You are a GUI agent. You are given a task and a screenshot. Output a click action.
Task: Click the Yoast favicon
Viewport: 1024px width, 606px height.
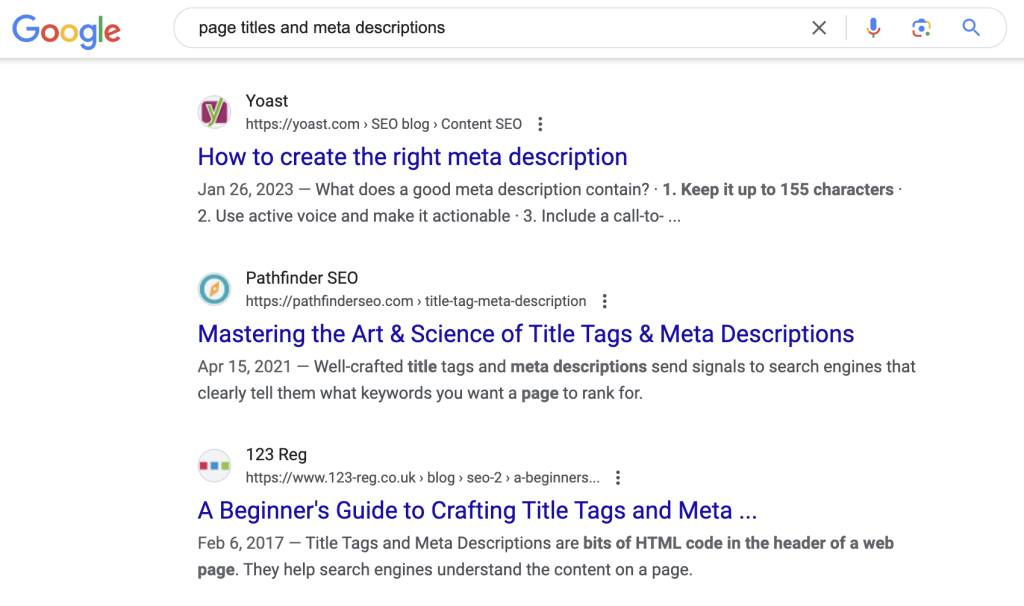coord(214,112)
